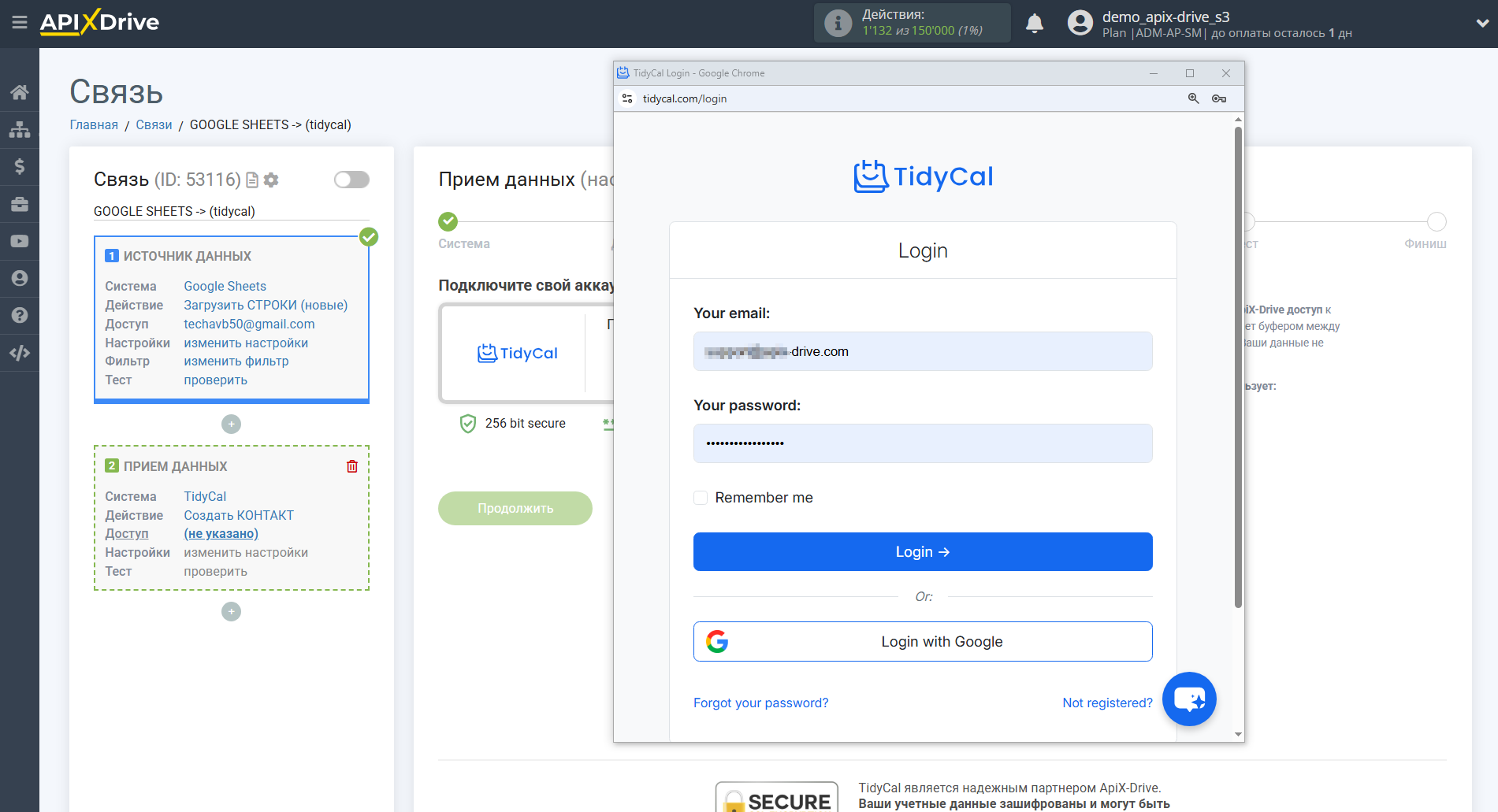Expand the account menu chevron top right
Screen dimensions: 1498x812
tap(1475, 23)
